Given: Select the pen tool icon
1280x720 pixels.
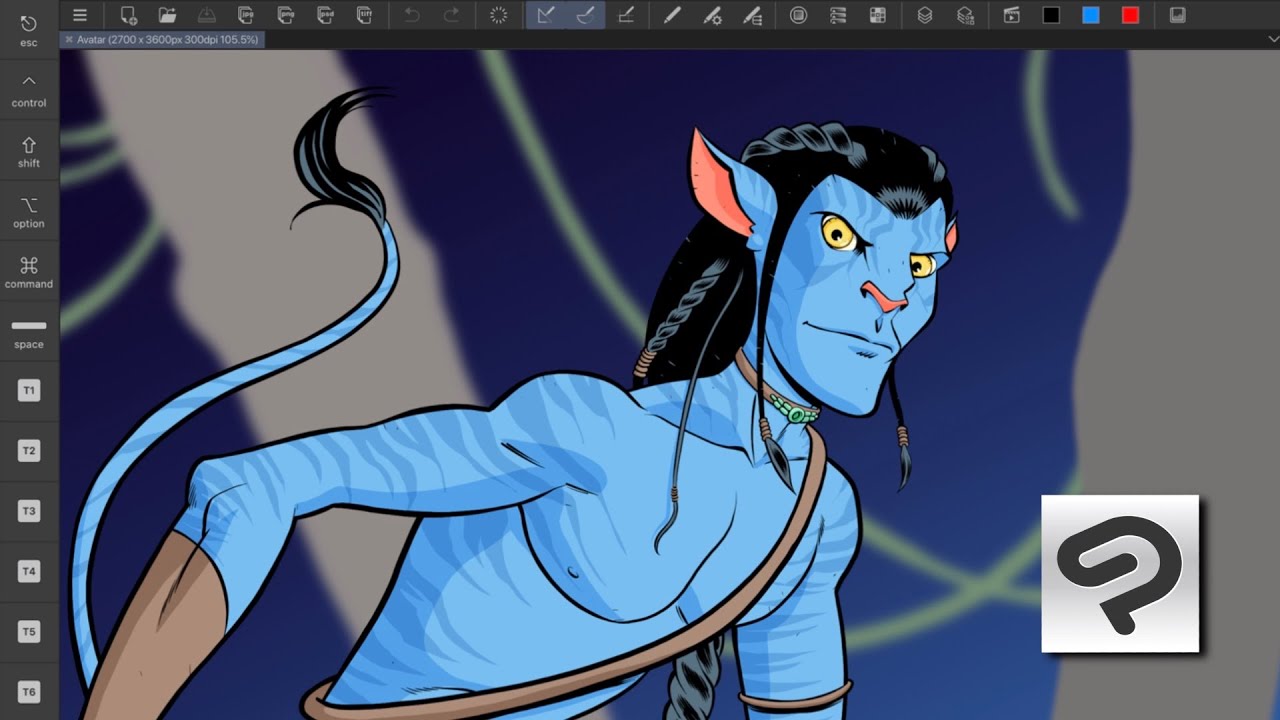Looking at the screenshot, I should pos(673,15).
